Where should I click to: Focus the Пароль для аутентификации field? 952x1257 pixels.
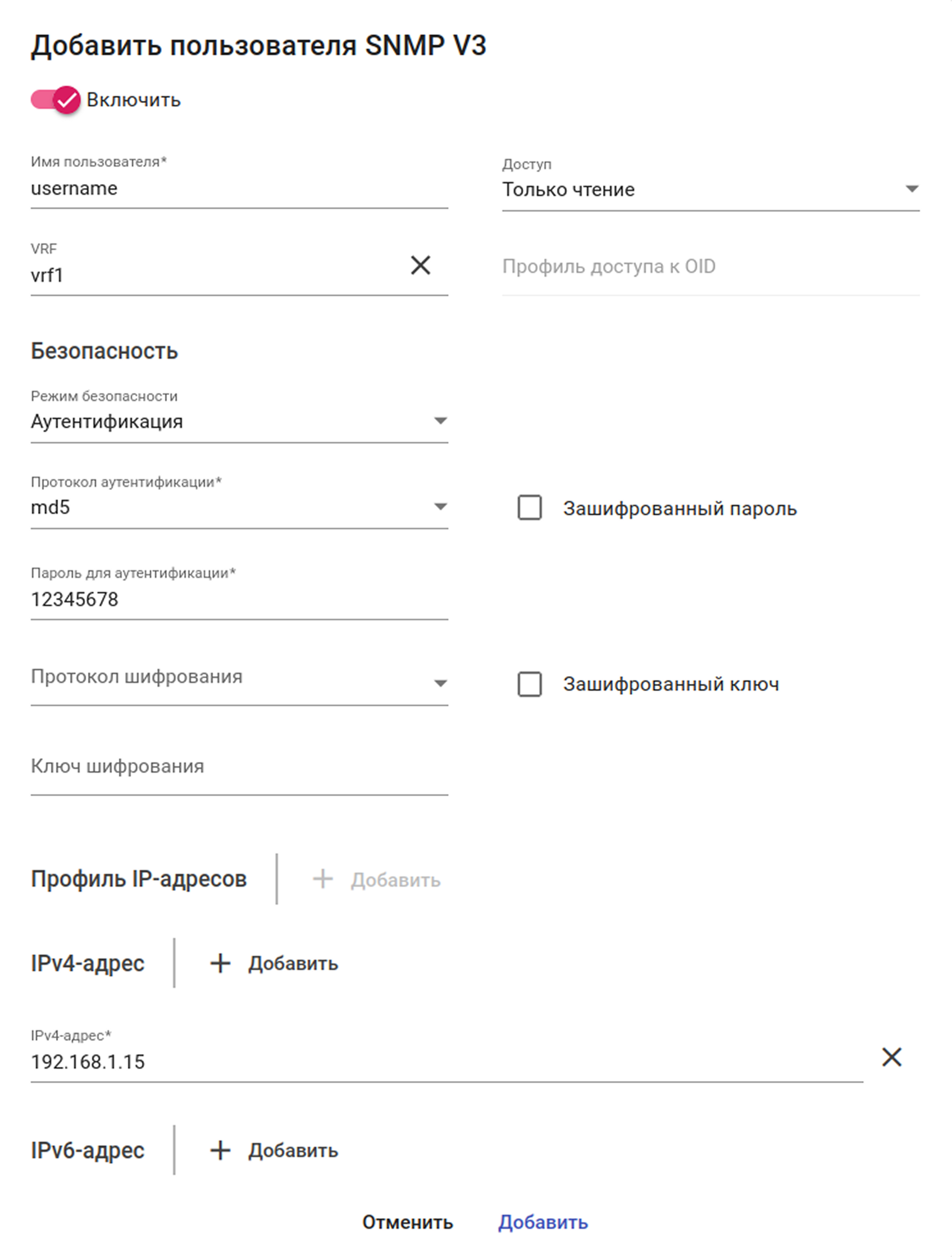click(239, 600)
